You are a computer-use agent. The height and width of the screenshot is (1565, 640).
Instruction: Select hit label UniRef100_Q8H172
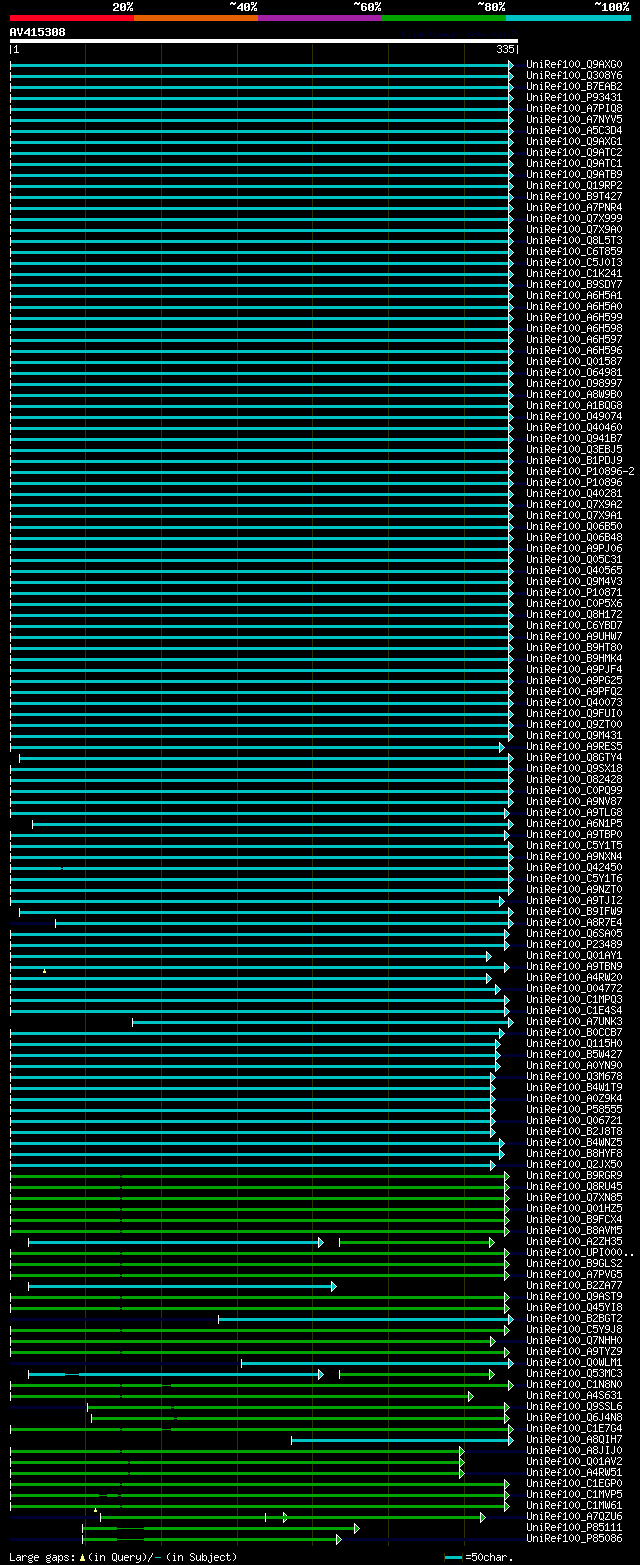click(x=574, y=615)
